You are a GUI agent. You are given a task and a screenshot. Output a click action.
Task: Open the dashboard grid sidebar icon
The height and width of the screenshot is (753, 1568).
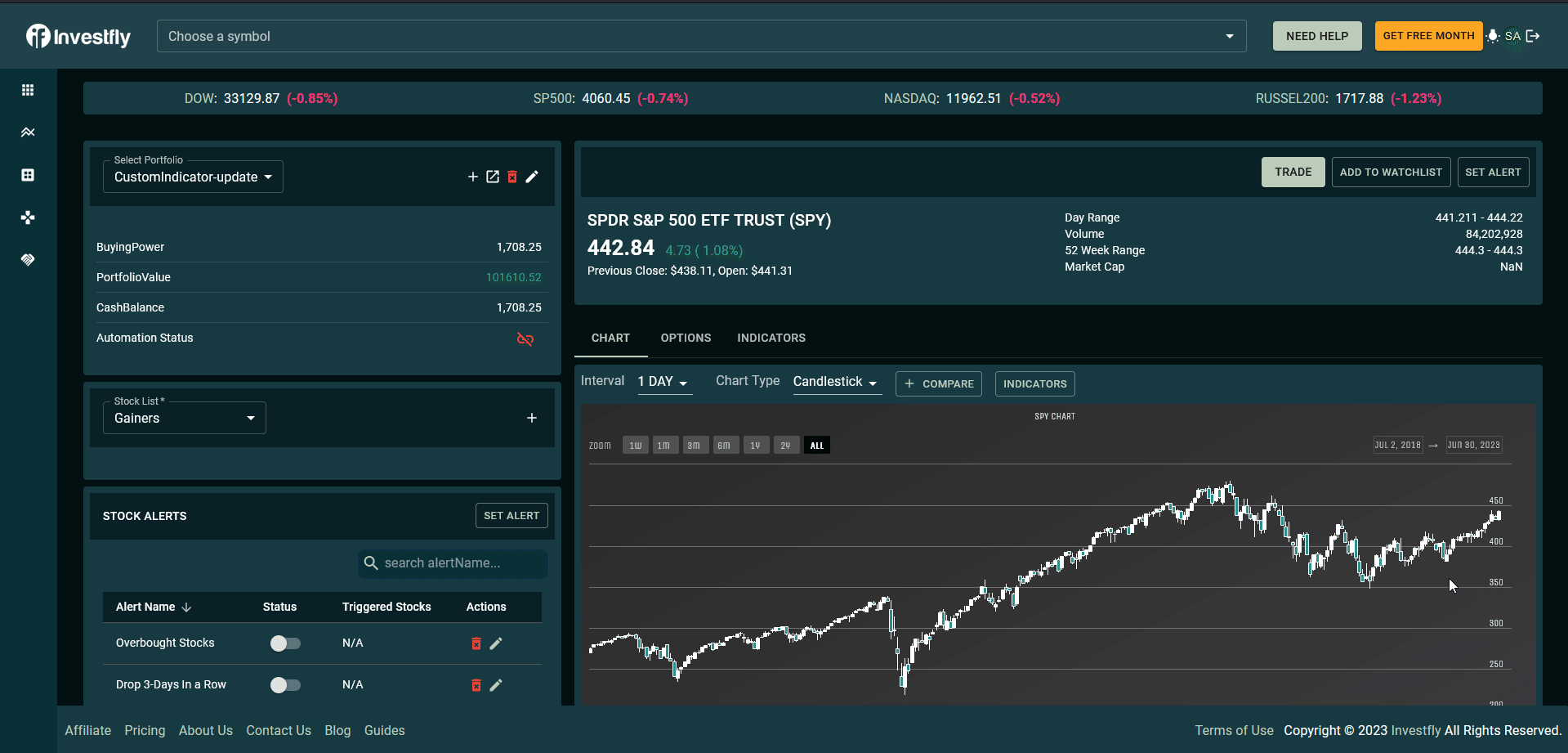[x=28, y=90]
